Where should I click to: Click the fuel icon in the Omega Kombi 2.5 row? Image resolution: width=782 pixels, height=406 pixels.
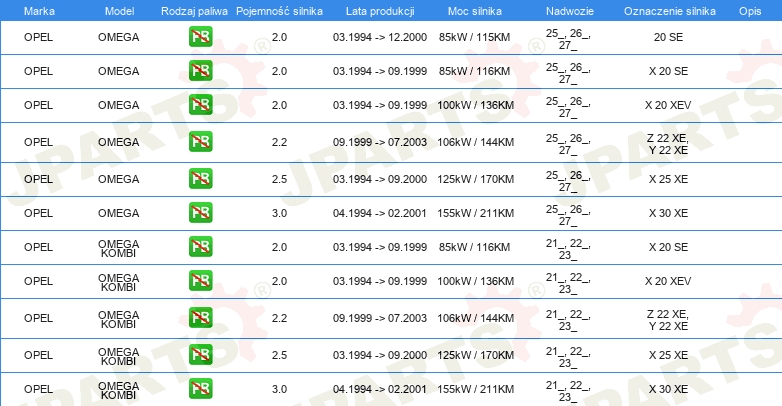coord(200,355)
